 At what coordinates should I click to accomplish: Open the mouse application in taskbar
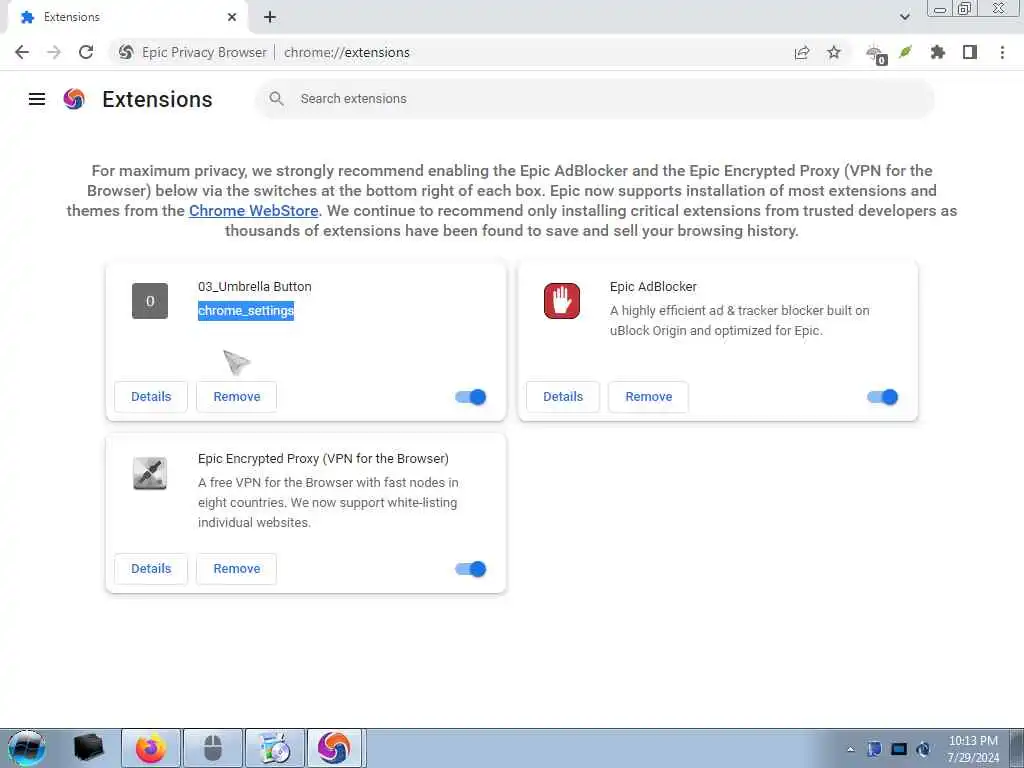coord(213,748)
